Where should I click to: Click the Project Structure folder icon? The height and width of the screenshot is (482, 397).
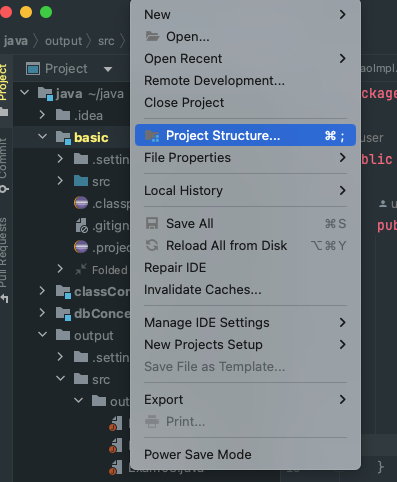(152, 136)
